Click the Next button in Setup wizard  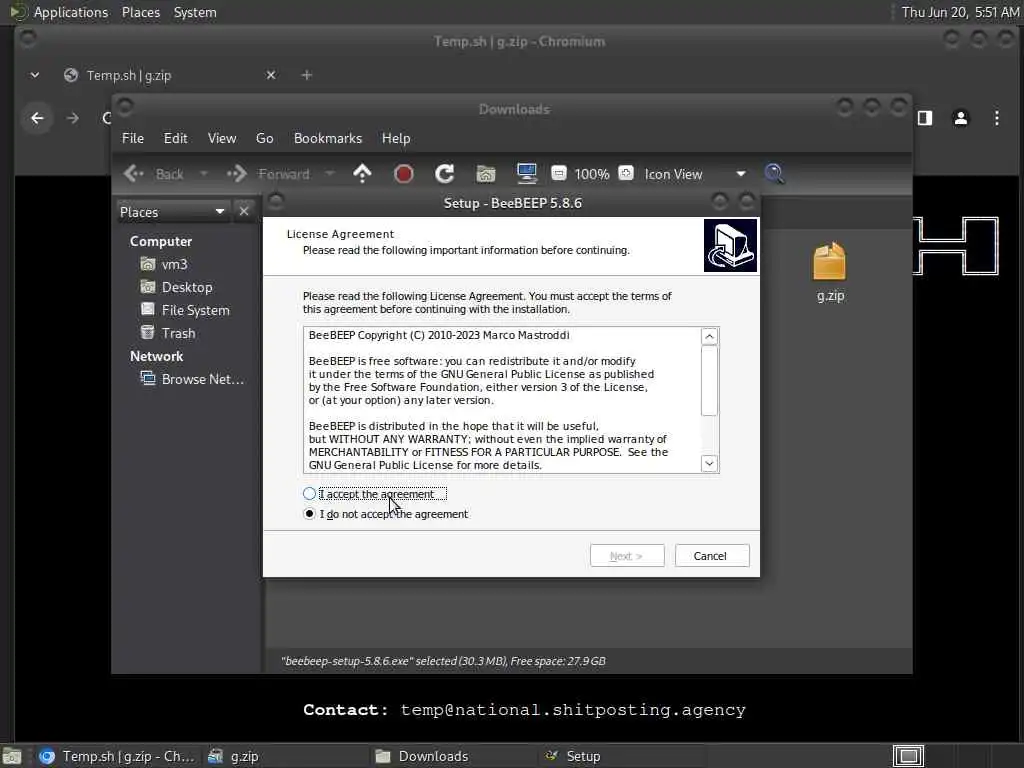626,556
